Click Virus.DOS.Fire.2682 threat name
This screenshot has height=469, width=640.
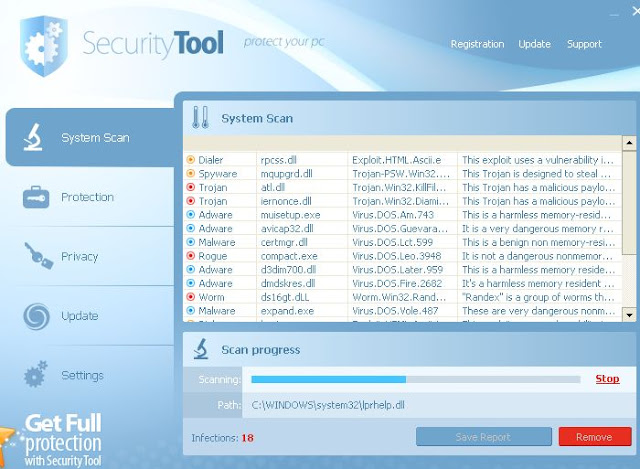click(397, 283)
